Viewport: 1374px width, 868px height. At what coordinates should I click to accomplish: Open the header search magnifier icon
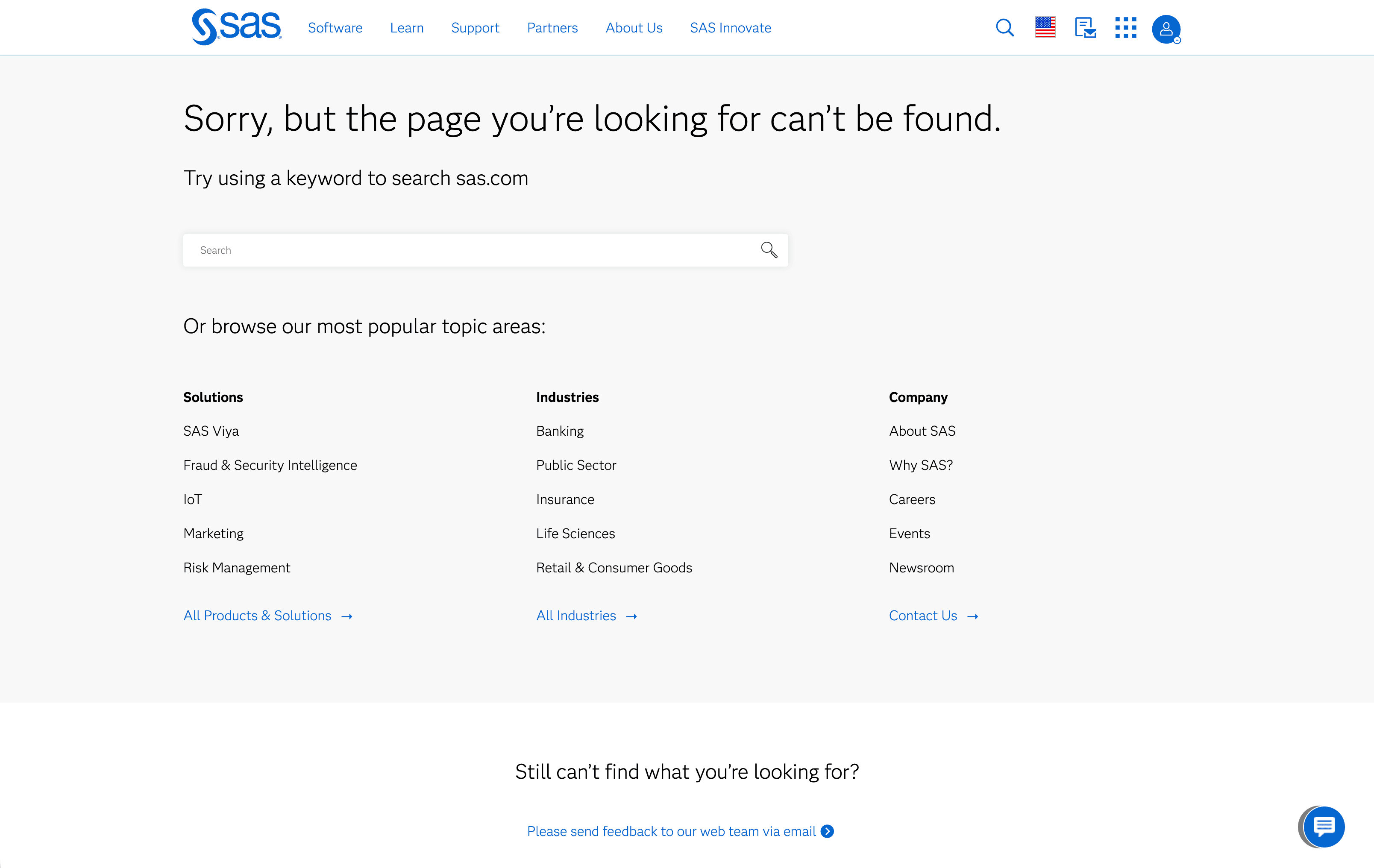click(1005, 27)
